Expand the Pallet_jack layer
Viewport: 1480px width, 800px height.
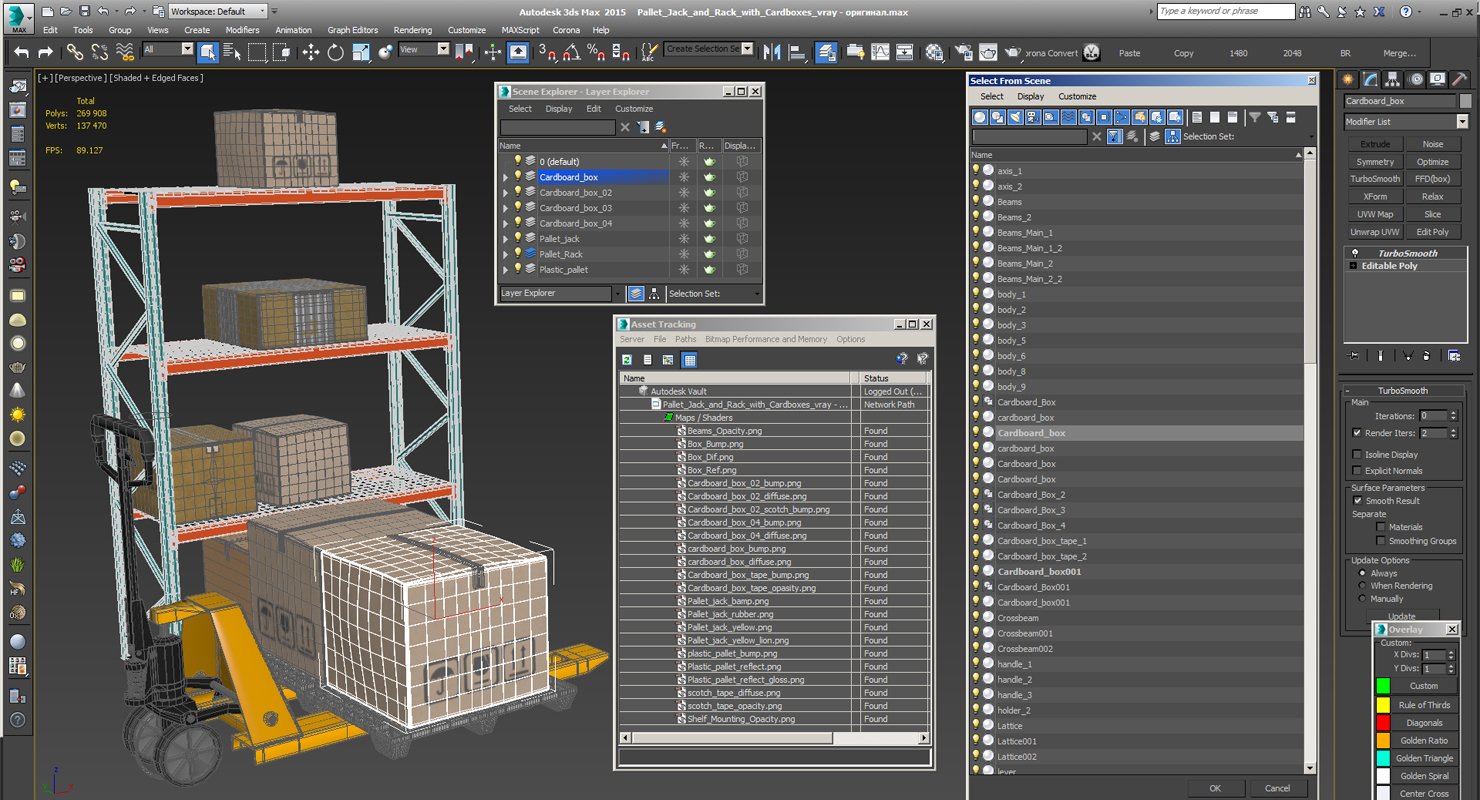(x=506, y=239)
